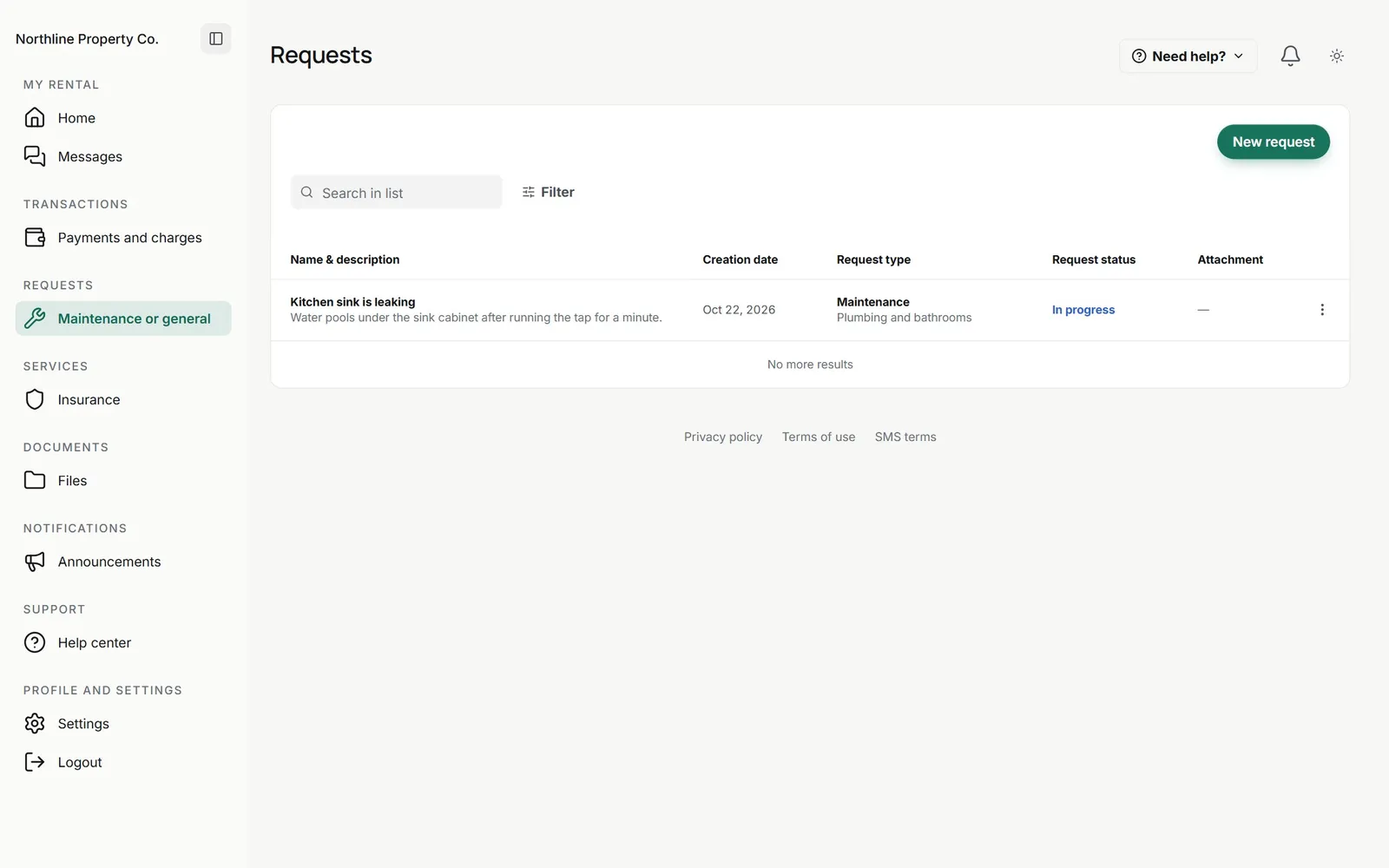This screenshot has height=868, width=1389.
Task: Click 'Request status' column header
Action: click(x=1094, y=260)
